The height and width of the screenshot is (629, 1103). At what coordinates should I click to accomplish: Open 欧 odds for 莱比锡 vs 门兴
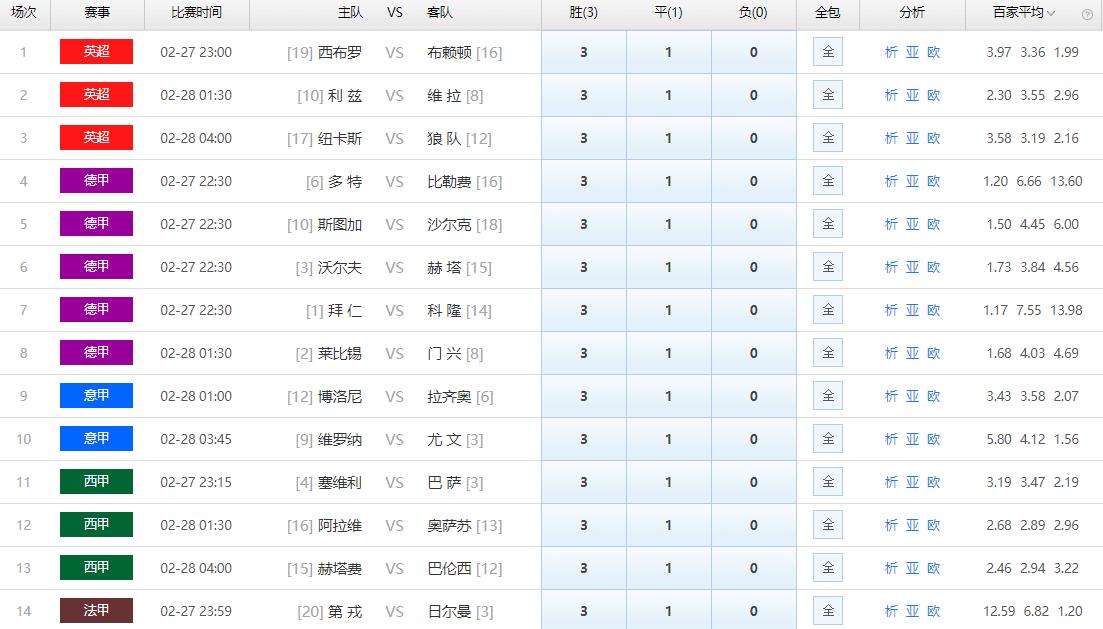tap(933, 352)
